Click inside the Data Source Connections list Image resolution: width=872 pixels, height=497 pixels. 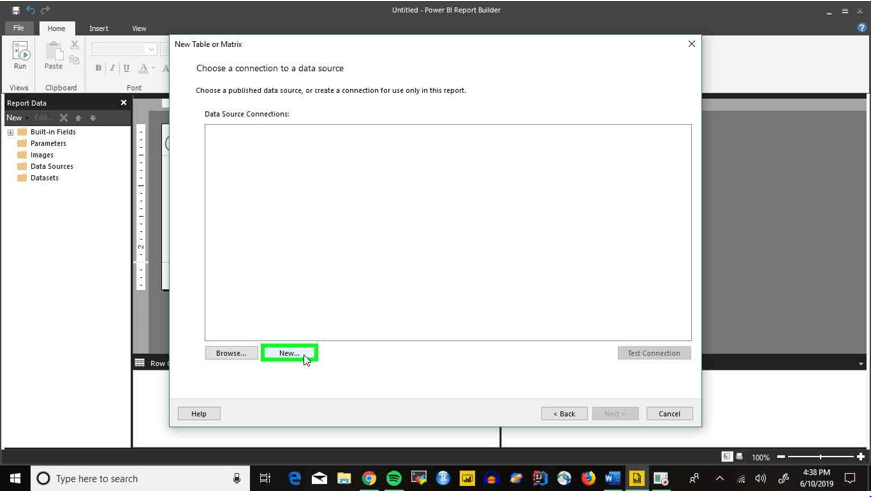pos(448,232)
